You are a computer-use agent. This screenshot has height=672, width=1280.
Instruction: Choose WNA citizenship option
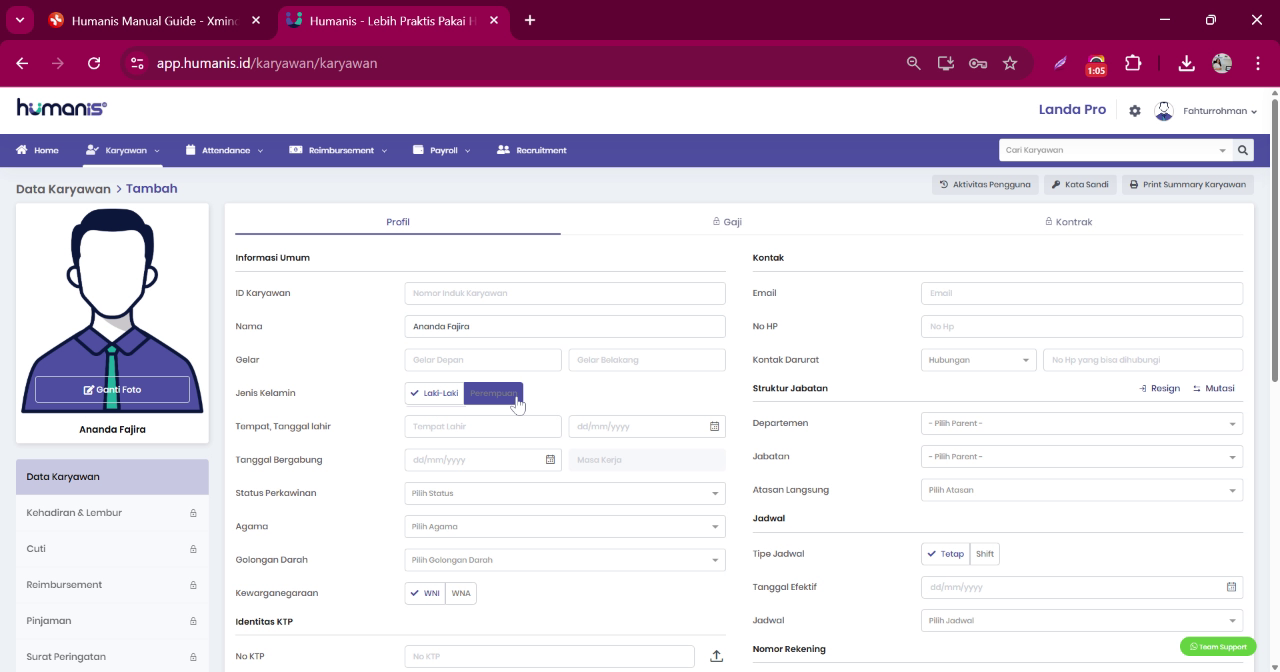coord(461,593)
